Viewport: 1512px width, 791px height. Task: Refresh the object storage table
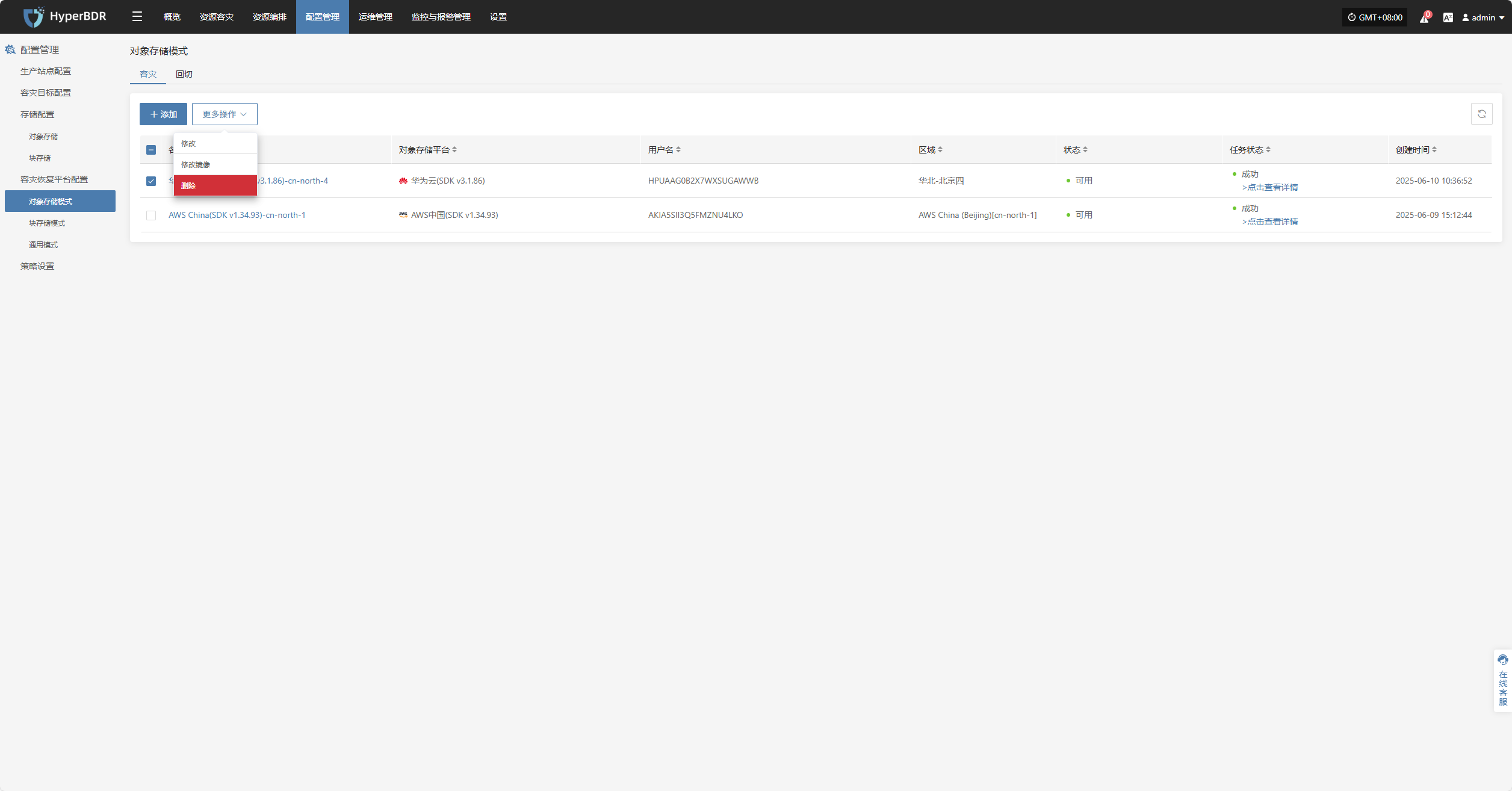(x=1481, y=114)
